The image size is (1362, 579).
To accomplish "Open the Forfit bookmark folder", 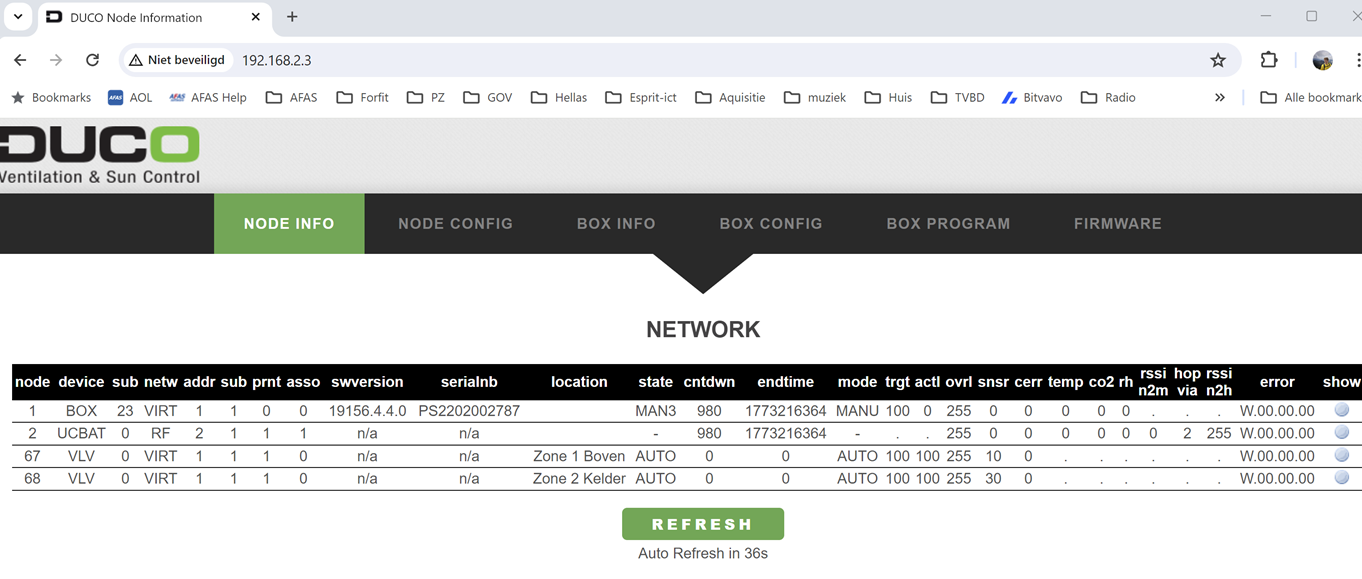I will [363, 97].
